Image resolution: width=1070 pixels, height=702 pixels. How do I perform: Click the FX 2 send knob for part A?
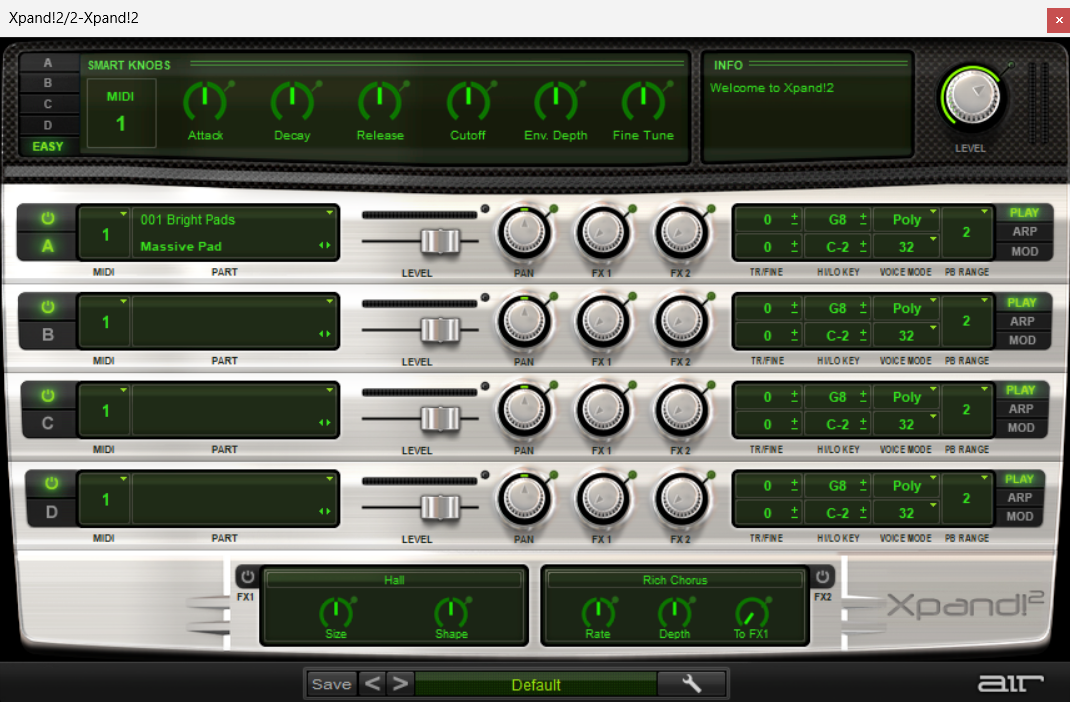tap(682, 233)
